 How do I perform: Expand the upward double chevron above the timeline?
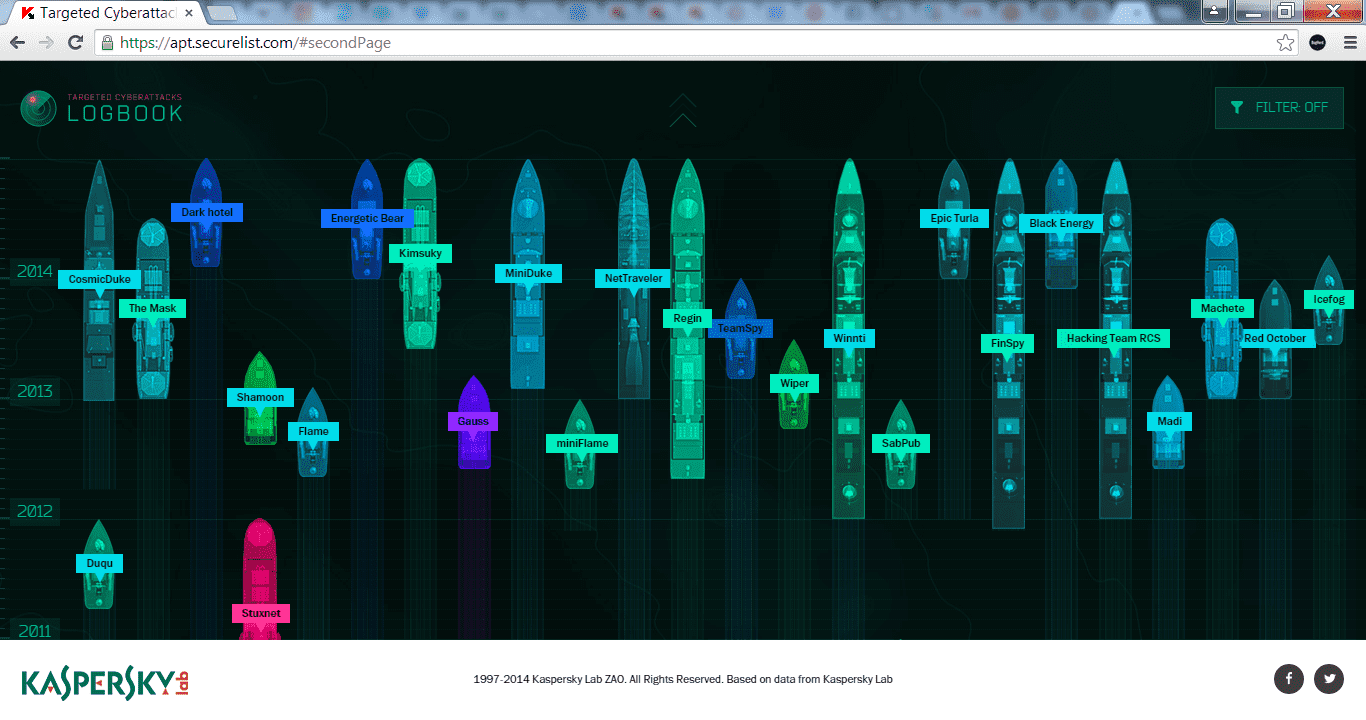point(683,110)
